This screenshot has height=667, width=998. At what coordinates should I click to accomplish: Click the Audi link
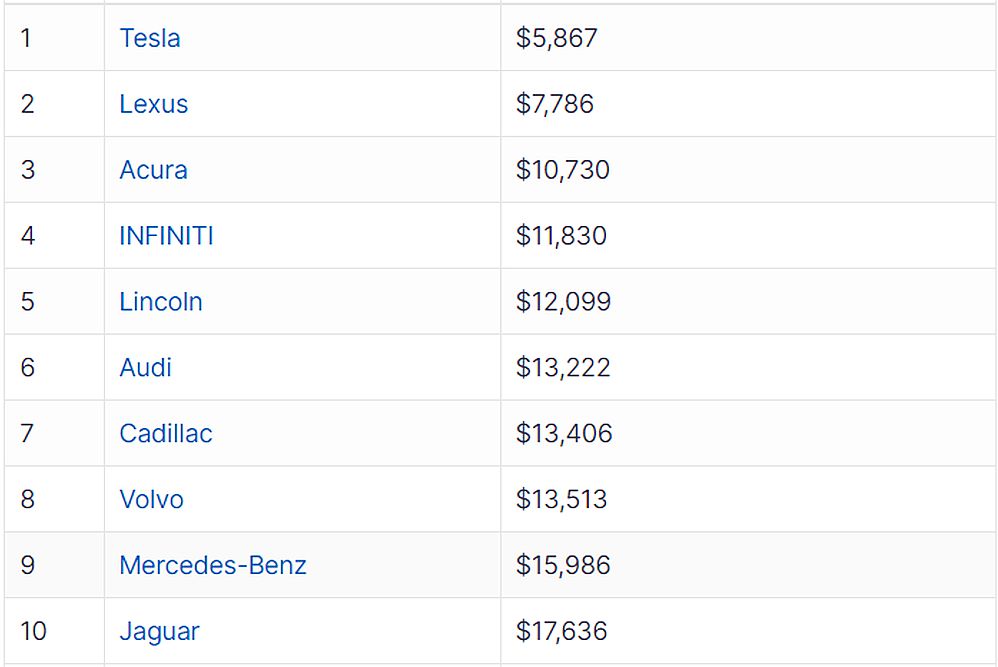(x=145, y=367)
